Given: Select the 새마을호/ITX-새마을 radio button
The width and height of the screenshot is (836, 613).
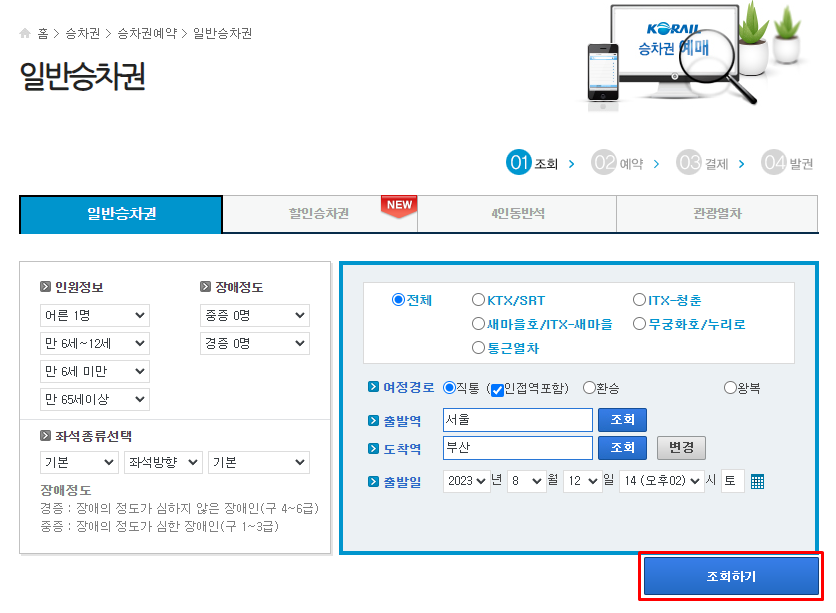Looking at the screenshot, I should (x=478, y=324).
